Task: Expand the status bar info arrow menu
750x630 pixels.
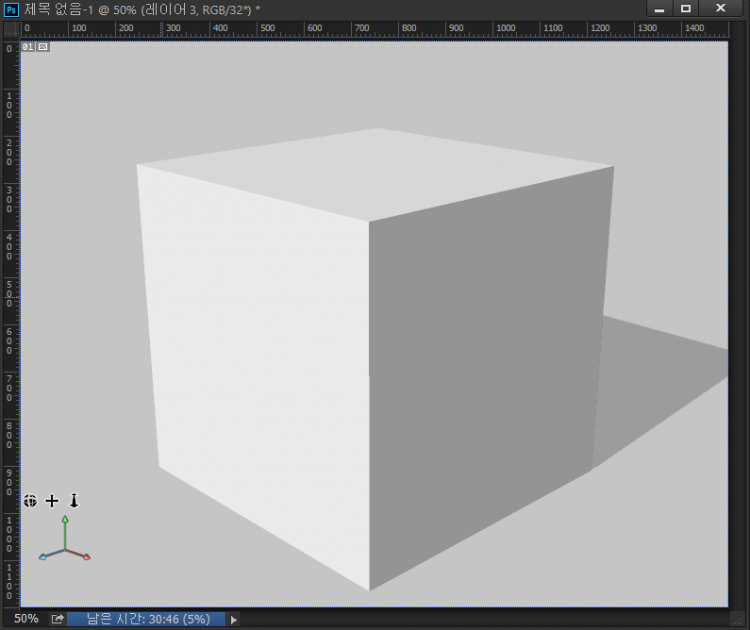Action: [234, 619]
